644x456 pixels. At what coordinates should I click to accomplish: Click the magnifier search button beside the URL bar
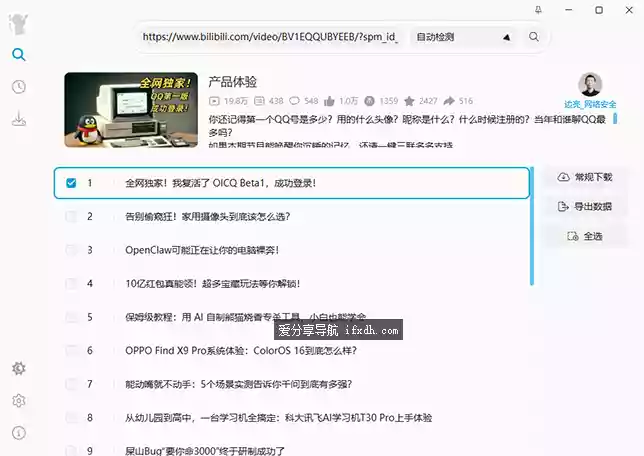[534, 37]
